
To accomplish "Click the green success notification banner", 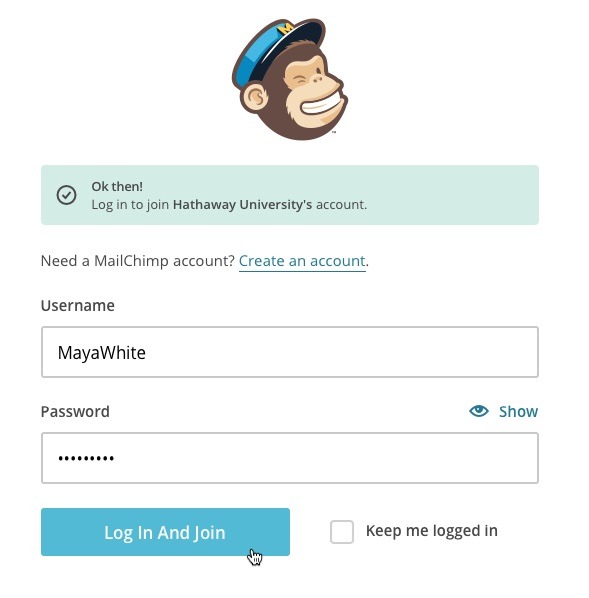I will (x=290, y=195).
